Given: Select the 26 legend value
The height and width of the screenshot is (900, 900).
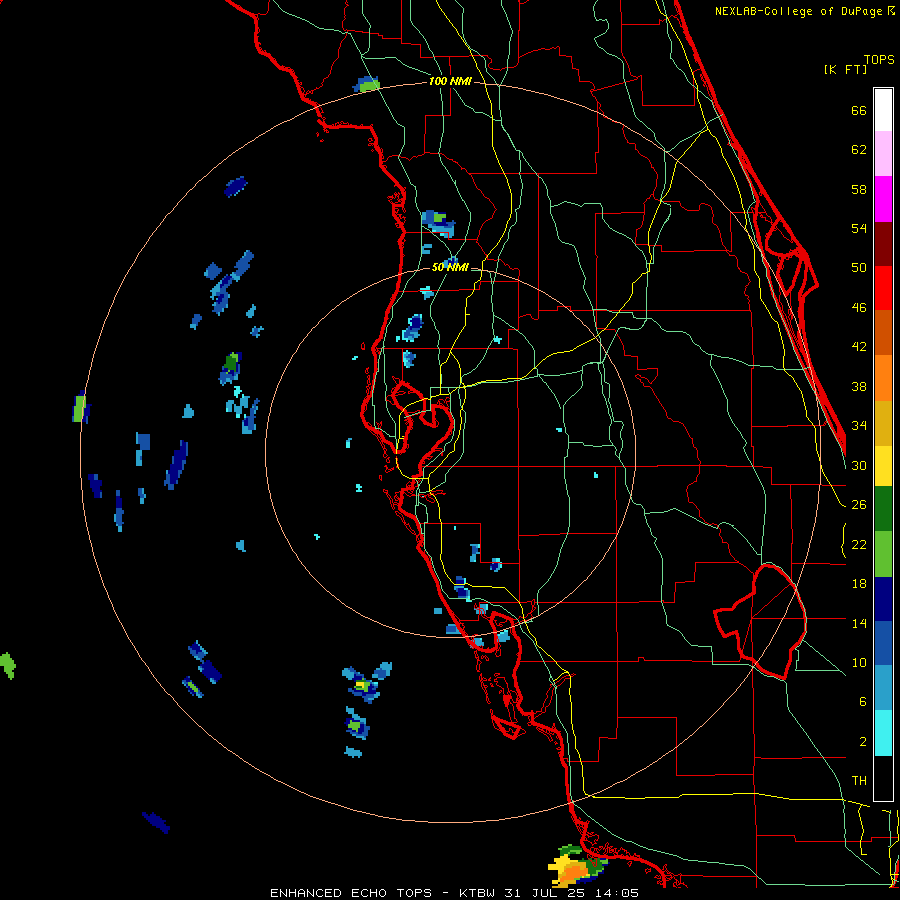Looking at the screenshot, I should [859, 505].
